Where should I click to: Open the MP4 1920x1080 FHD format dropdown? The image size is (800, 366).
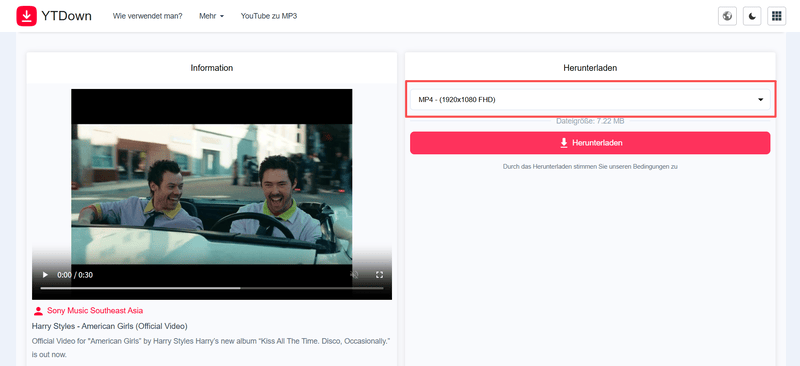click(x=590, y=100)
